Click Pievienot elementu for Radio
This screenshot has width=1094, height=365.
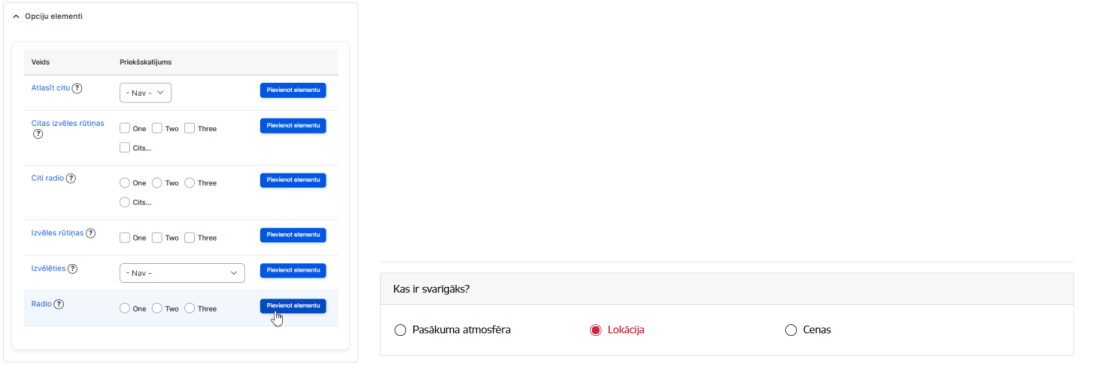point(293,306)
